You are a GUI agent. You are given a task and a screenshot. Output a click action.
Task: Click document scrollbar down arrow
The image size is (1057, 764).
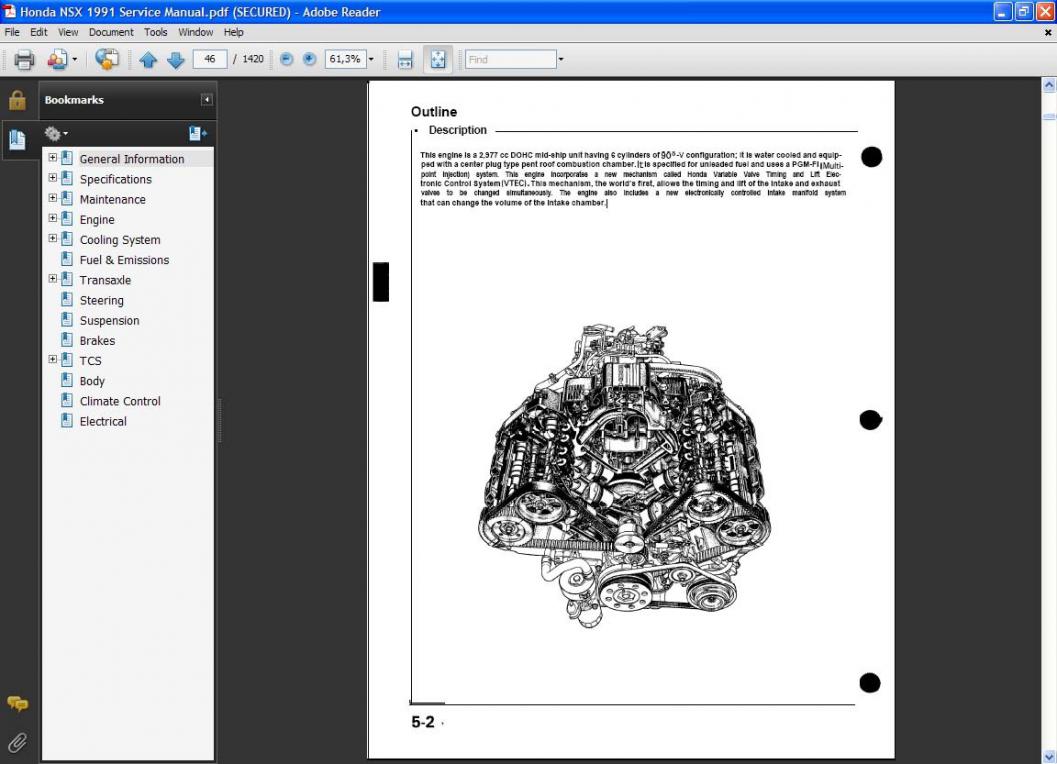1049,757
